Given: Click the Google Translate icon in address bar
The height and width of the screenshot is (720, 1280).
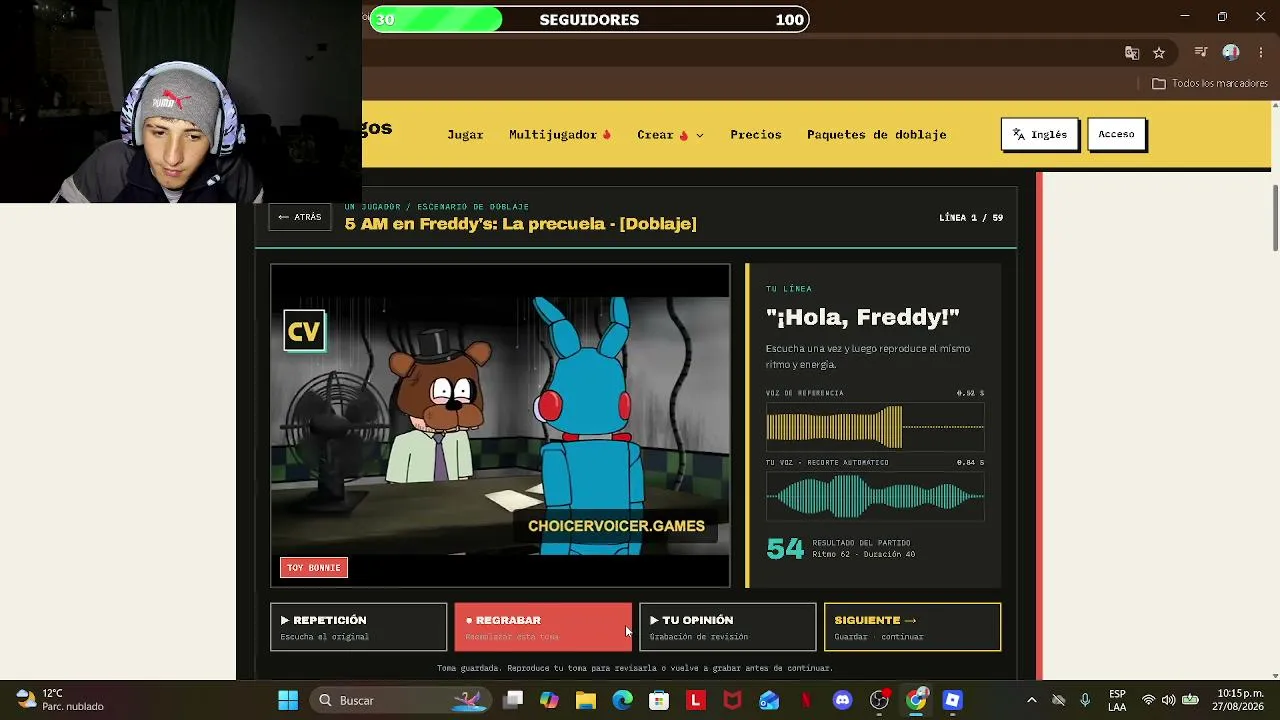Looking at the screenshot, I should [1132, 53].
